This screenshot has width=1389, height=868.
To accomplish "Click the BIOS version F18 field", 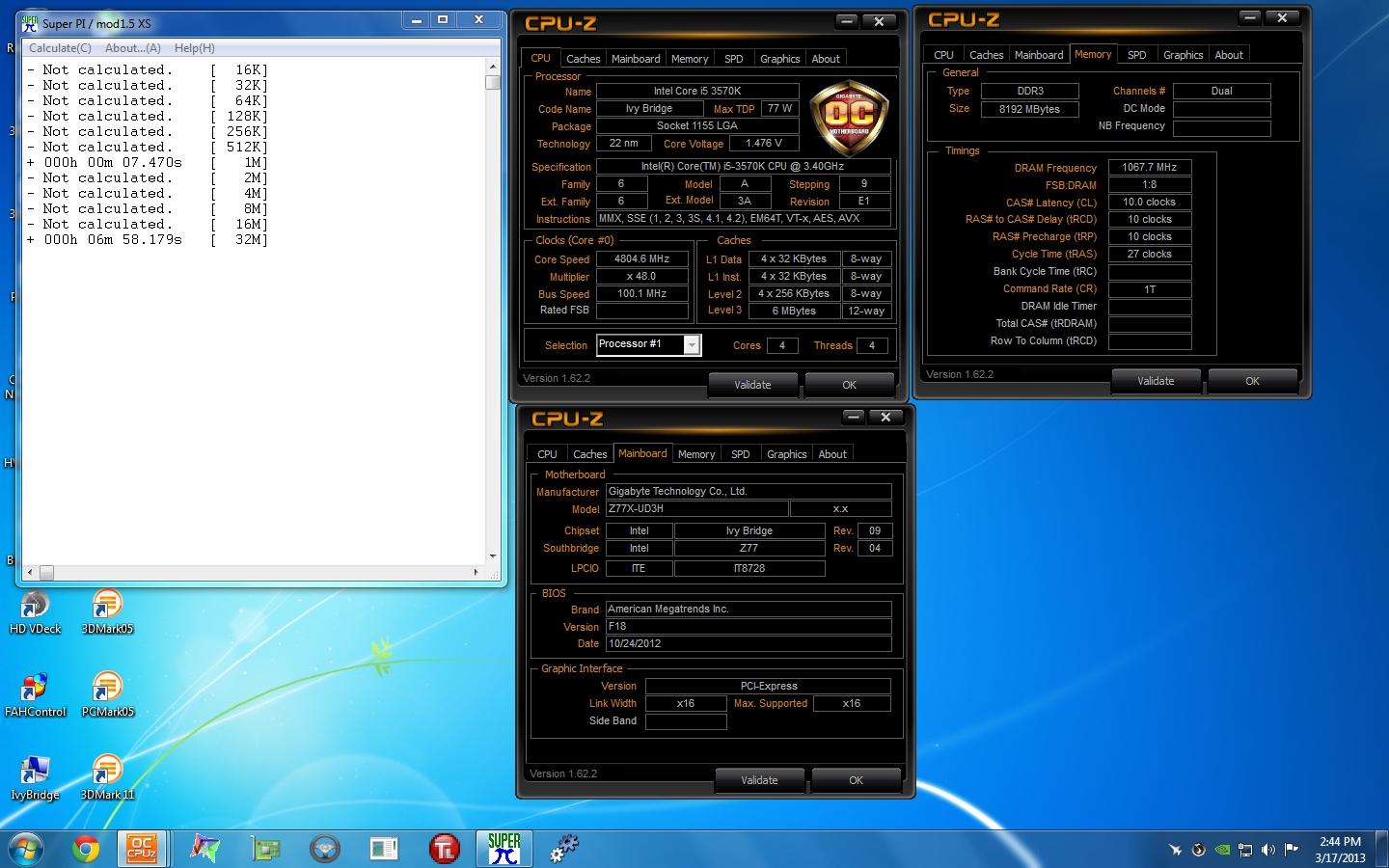I will pos(749,626).
